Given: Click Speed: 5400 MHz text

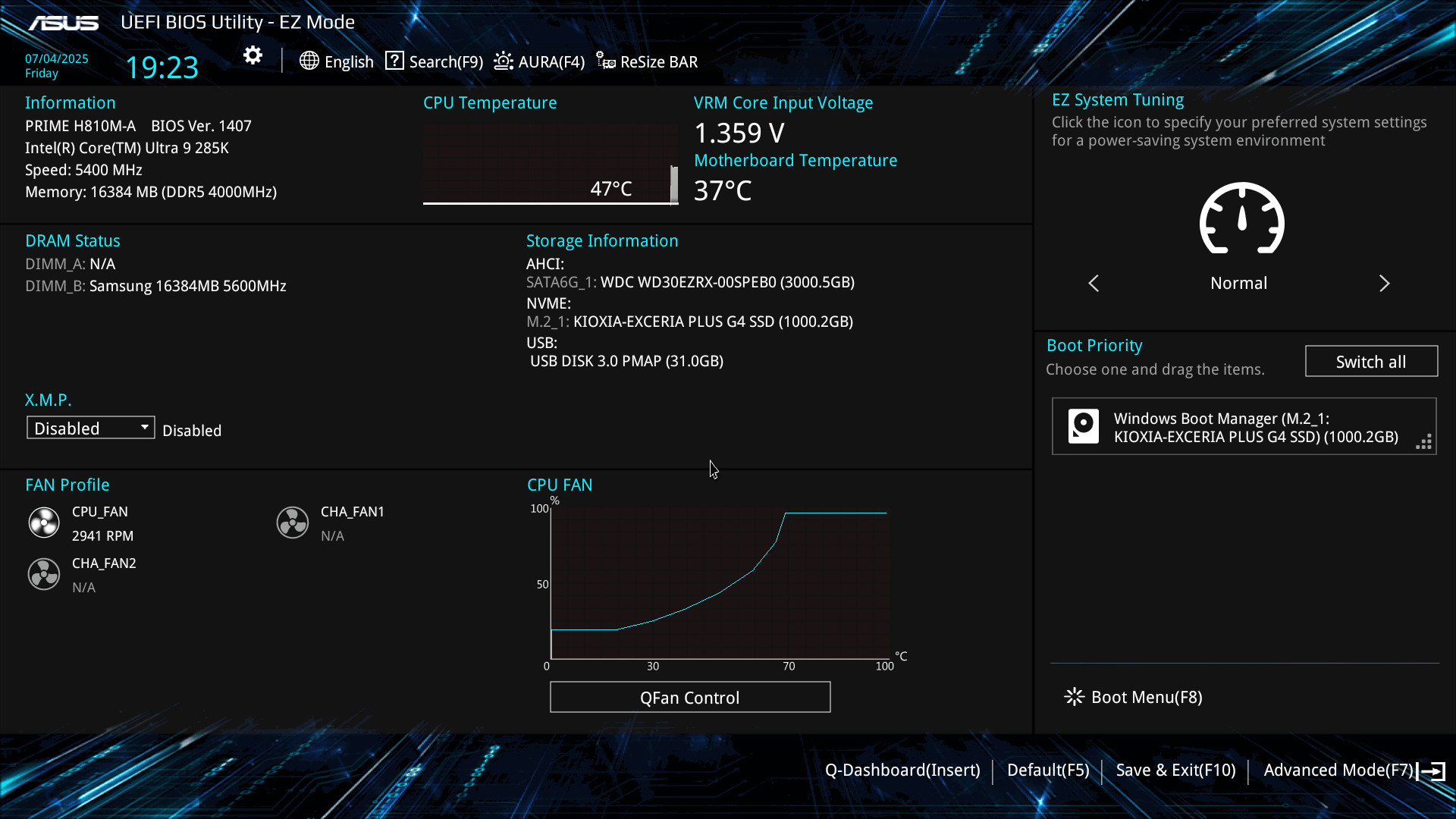Looking at the screenshot, I should pyautogui.click(x=83, y=170).
